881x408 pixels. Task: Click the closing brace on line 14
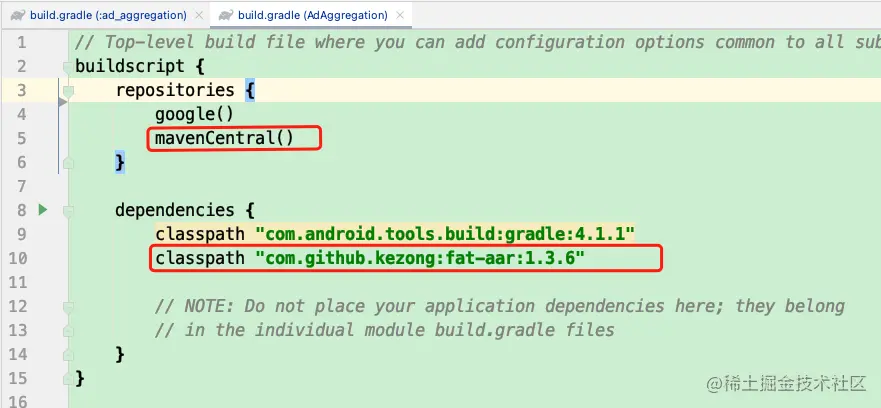(120, 355)
